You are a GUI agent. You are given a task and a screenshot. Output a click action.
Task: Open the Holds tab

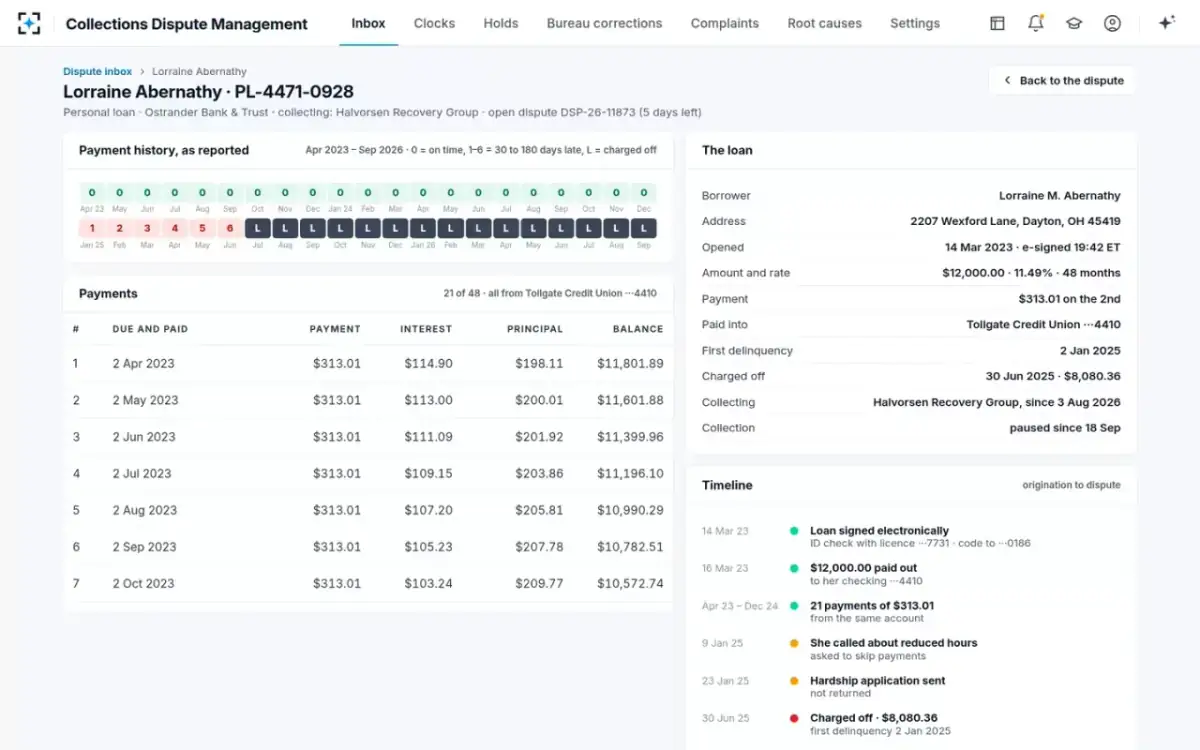(x=501, y=23)
